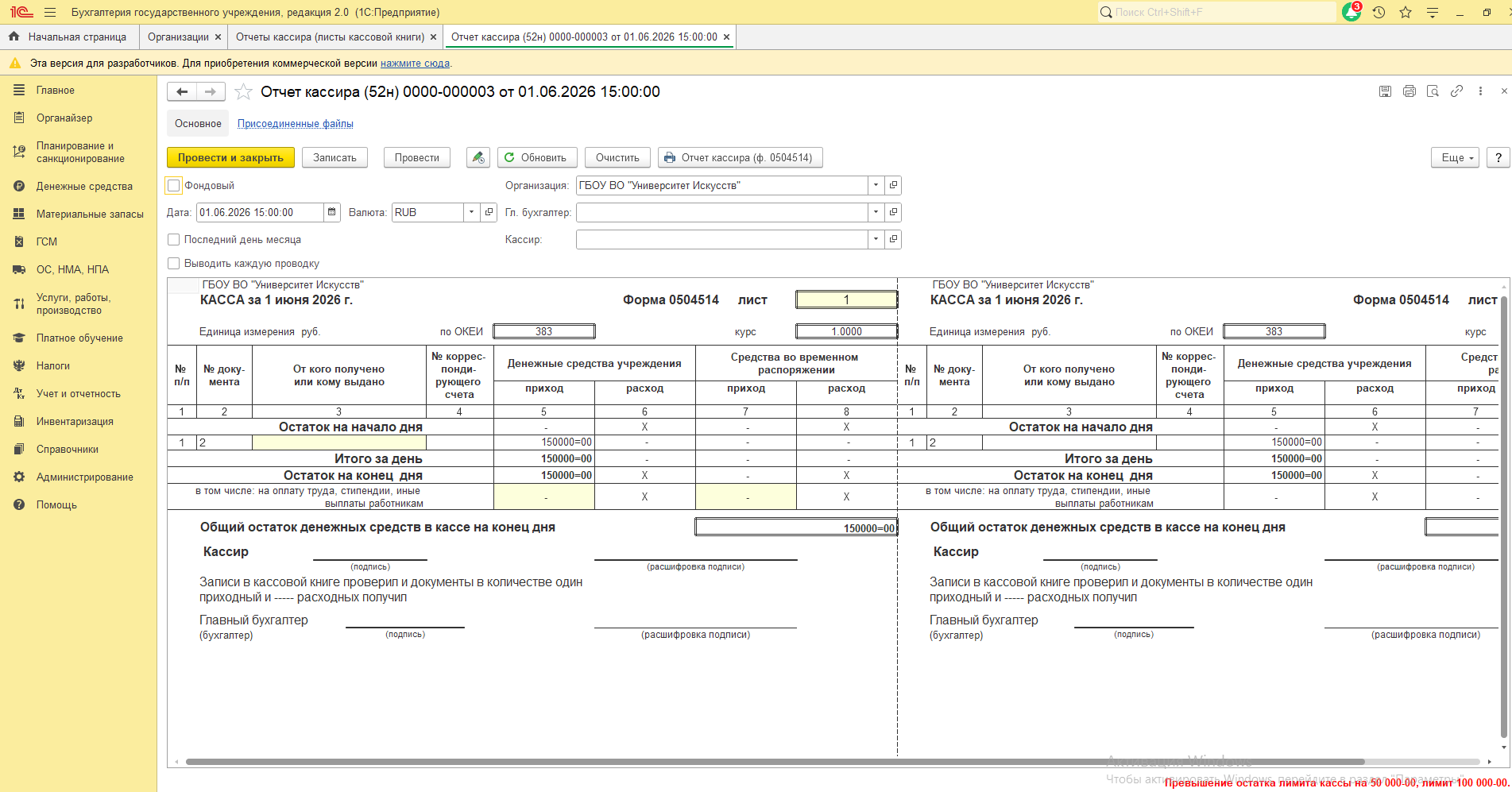1512x792 pixels.
Task: Go forward with the right arrow button
Action: (x=211, y=92)
